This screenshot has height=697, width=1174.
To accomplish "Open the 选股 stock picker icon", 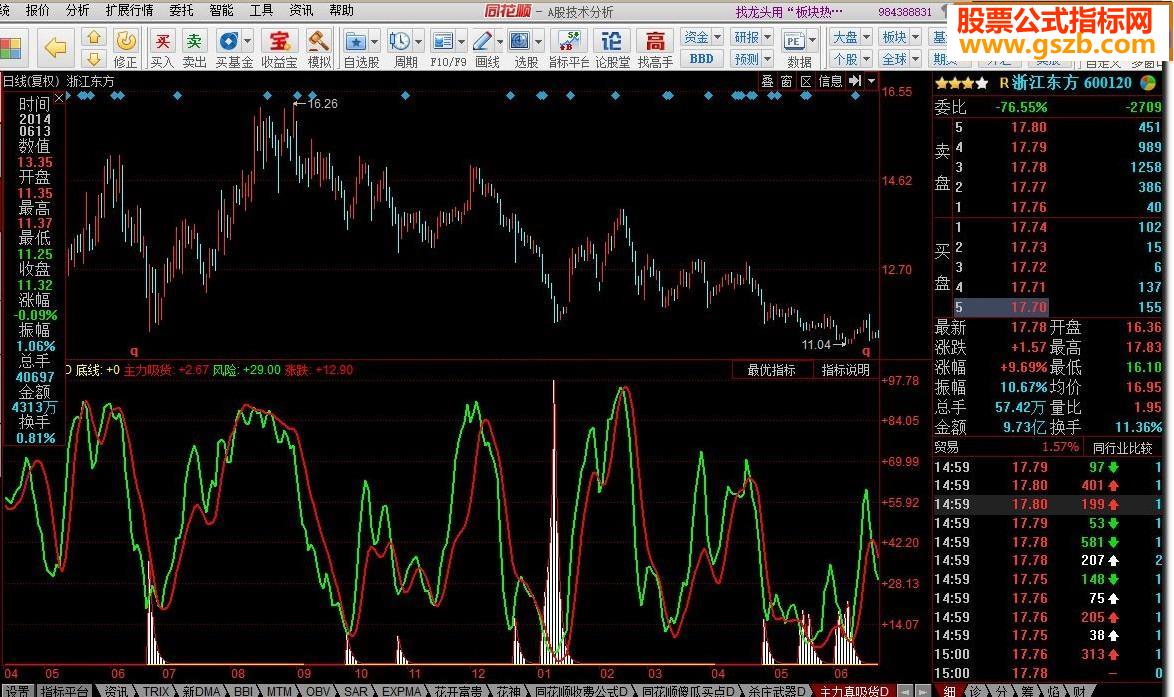I will pyautogui.click(x=520, y=41).
